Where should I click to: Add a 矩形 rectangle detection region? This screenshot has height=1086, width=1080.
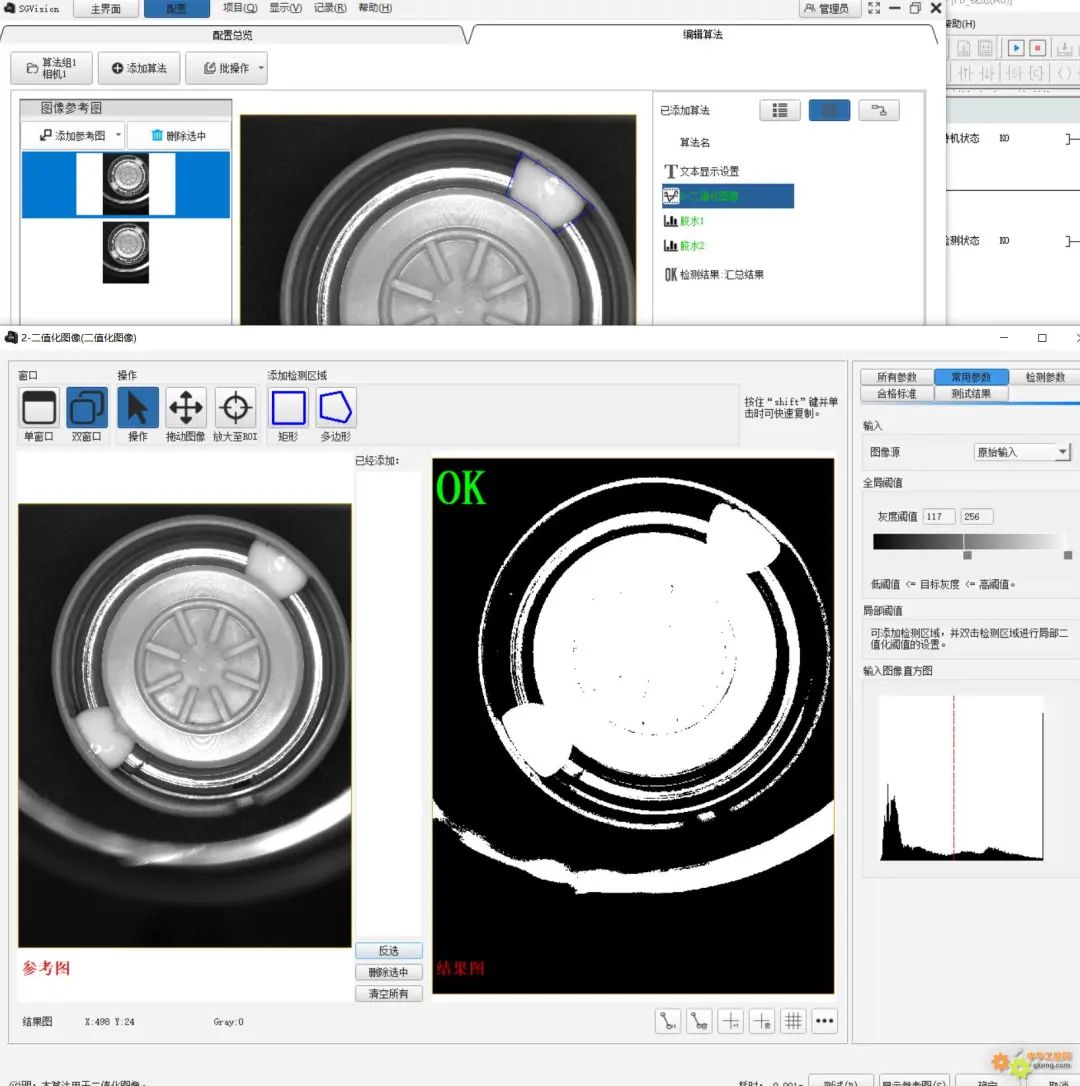click(x=288, y=407)
